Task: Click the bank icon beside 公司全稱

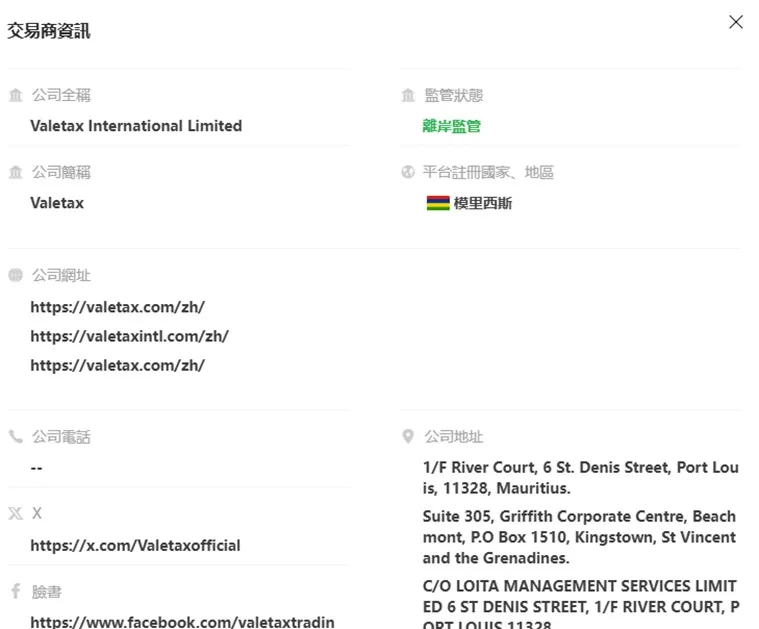Action: pos(15,95)
